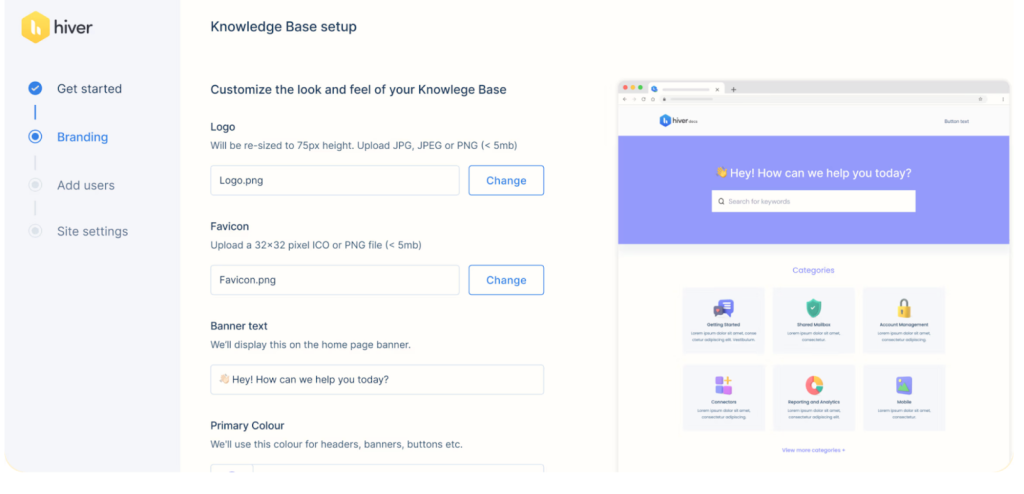
Task: Open the Get started step
Action: coord(89,89)
